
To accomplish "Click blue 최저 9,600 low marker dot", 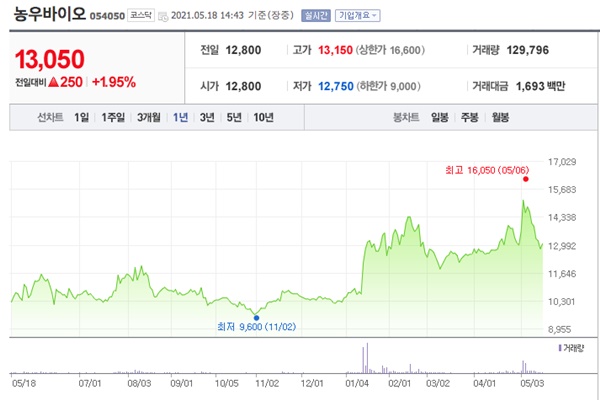I will [256, 318].
